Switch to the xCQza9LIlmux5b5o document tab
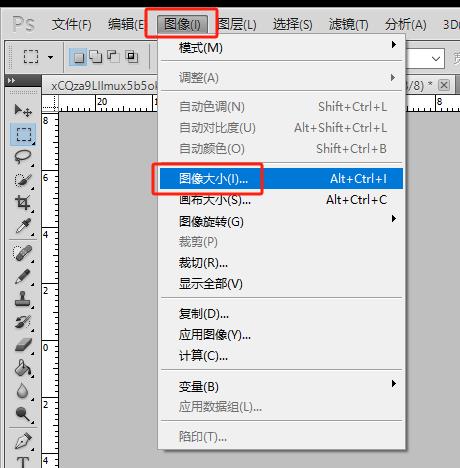The width and height of the screenshot is (460, 468). (103, 86)
